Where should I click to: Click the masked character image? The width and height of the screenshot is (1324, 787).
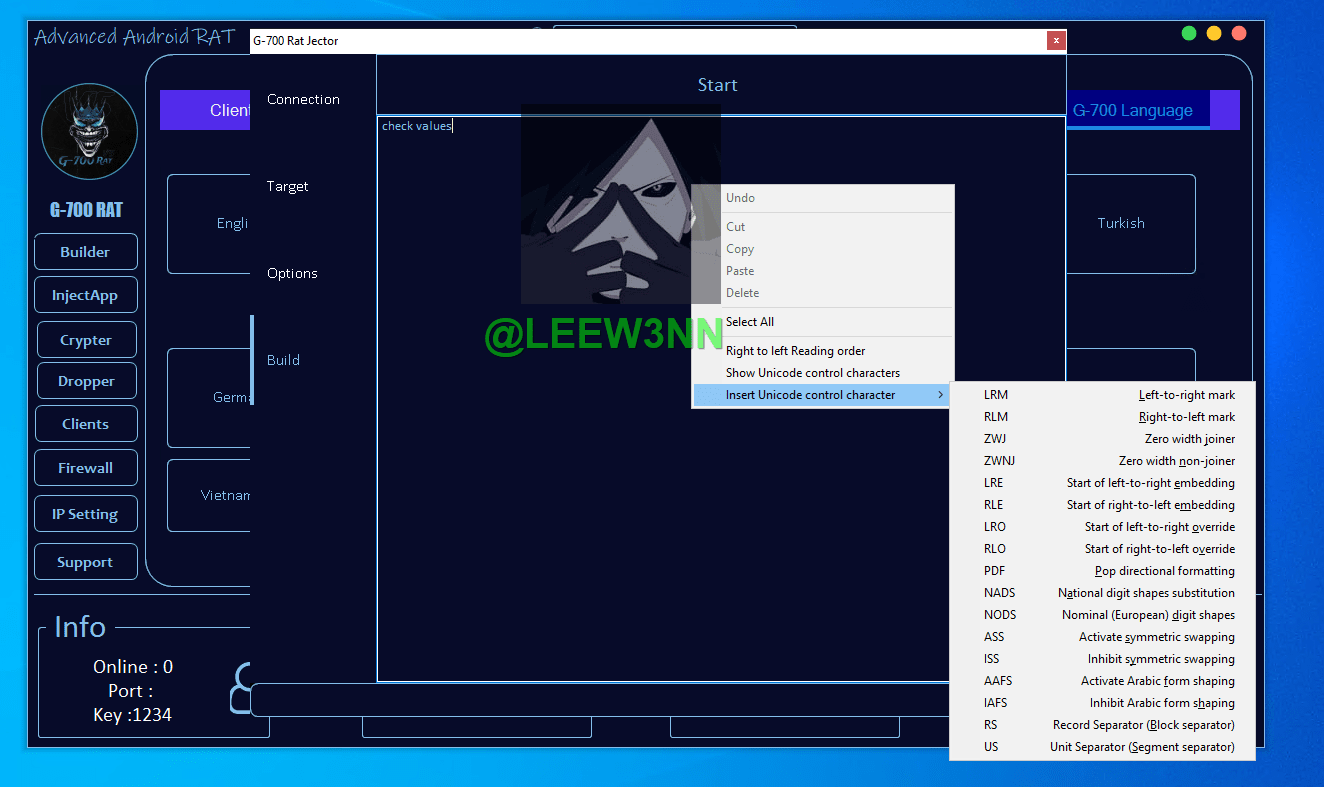(620, 204)
